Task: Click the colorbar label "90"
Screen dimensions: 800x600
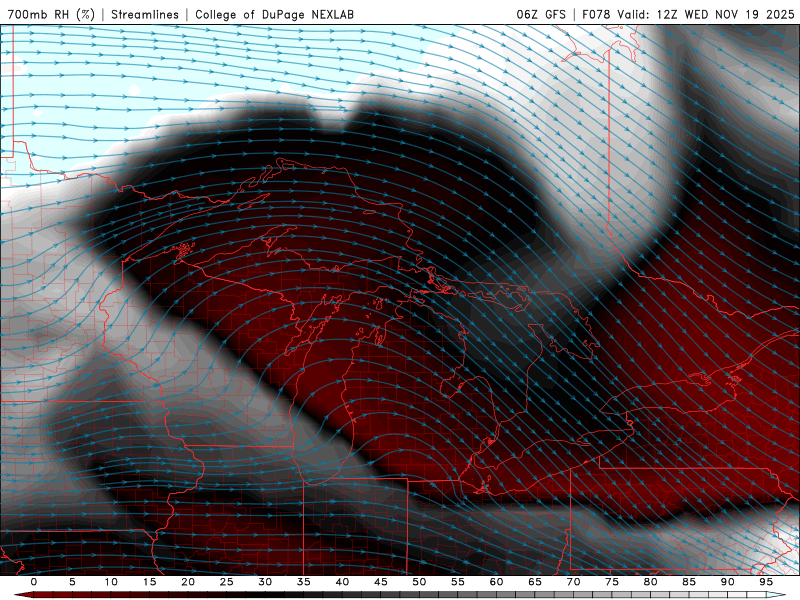Action: point(727,582)
